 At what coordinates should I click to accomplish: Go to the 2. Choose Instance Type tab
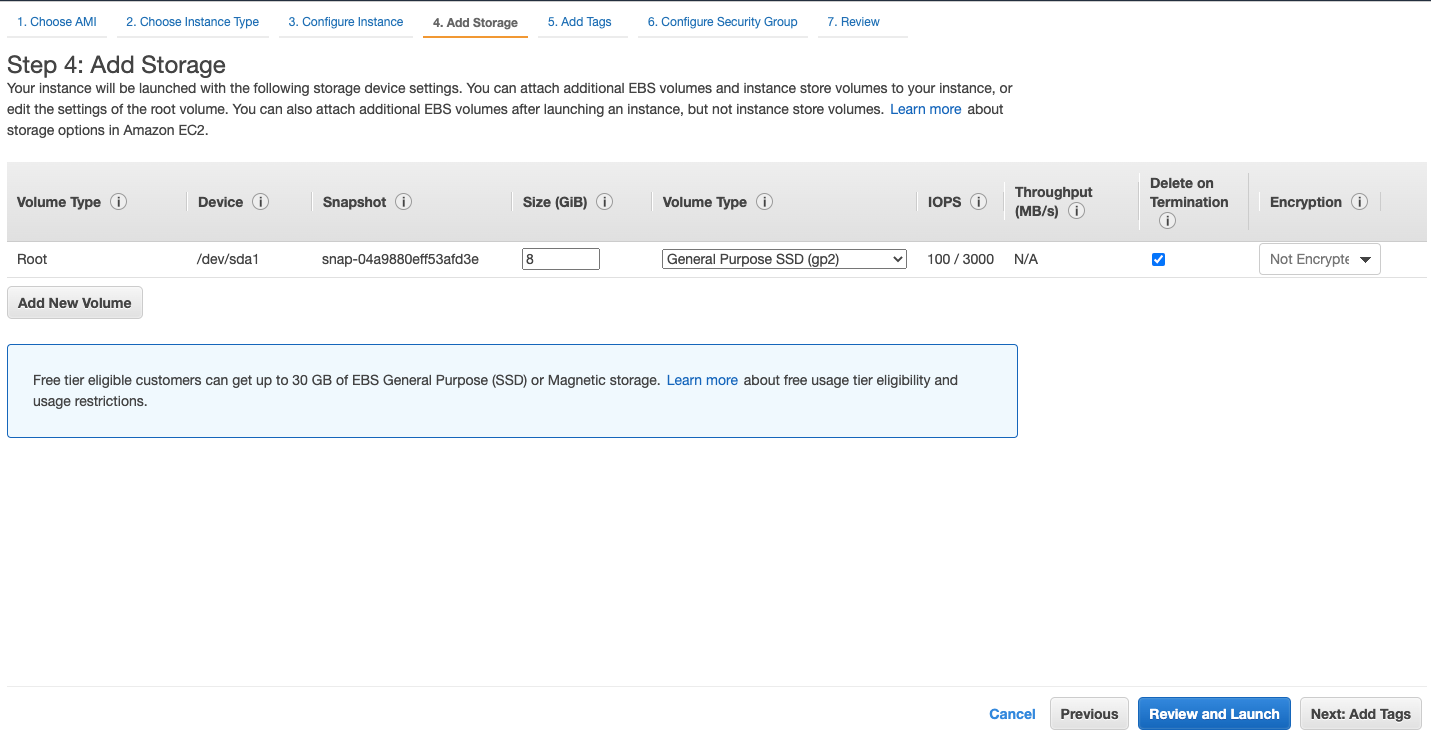point(192,22)
